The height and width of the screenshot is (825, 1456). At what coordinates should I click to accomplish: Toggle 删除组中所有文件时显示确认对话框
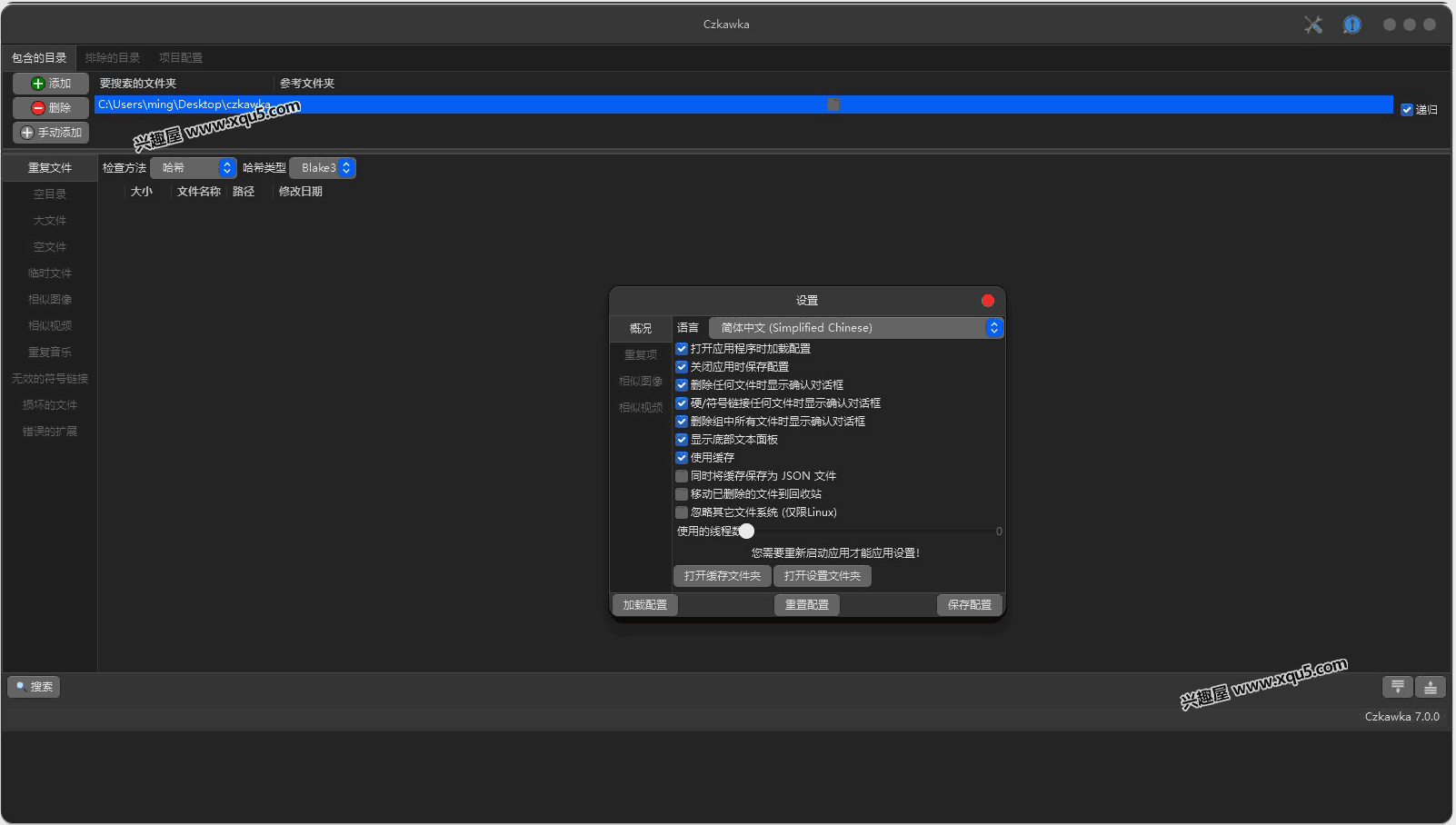tap(682, 422)
